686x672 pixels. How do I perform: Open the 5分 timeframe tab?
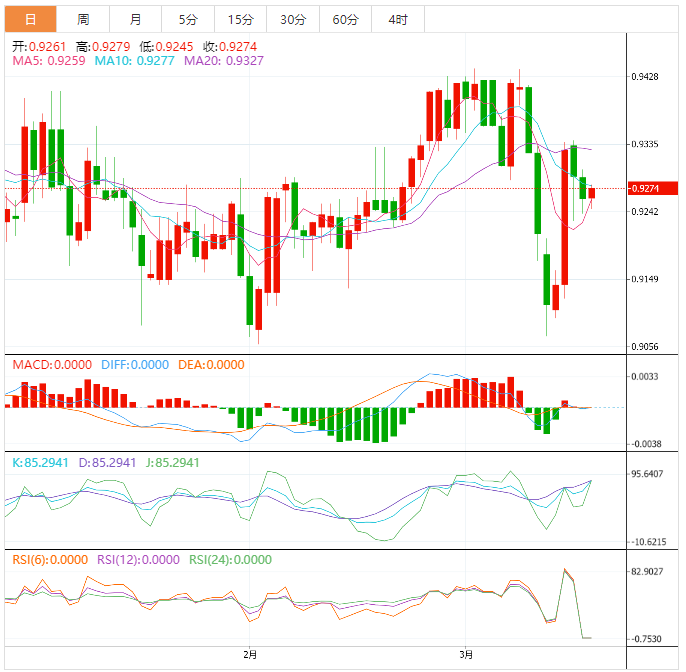point(188,19)
